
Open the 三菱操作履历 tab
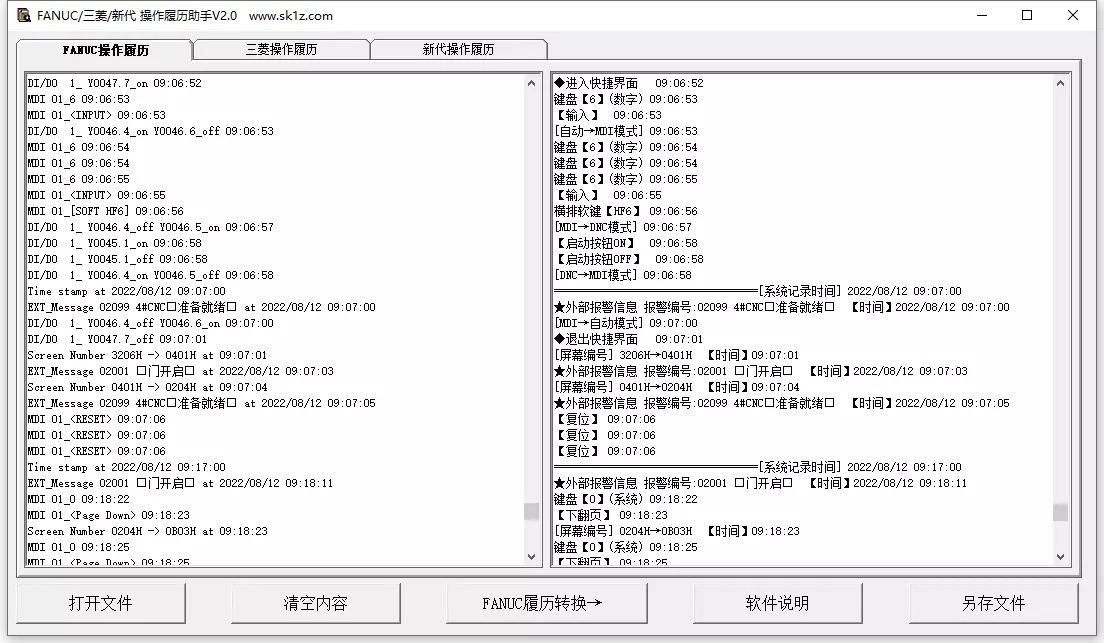coord(281,49)
